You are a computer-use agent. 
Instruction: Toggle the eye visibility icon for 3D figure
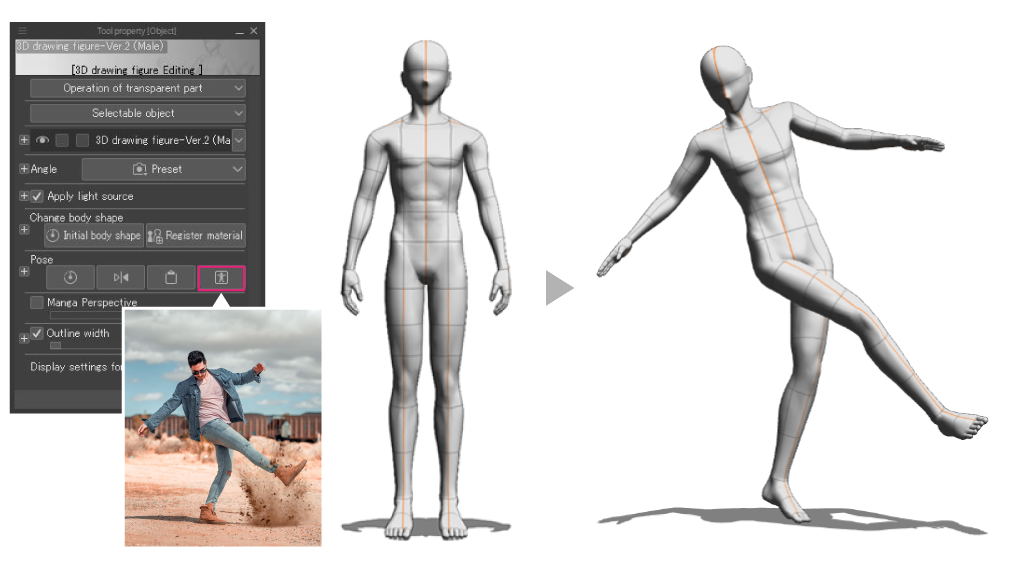42,141
